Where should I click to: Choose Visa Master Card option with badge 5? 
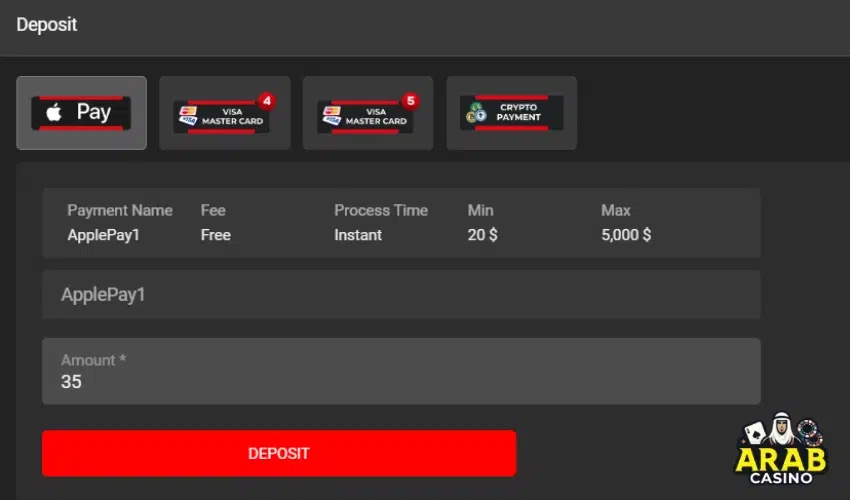click(x=368, y=113)
